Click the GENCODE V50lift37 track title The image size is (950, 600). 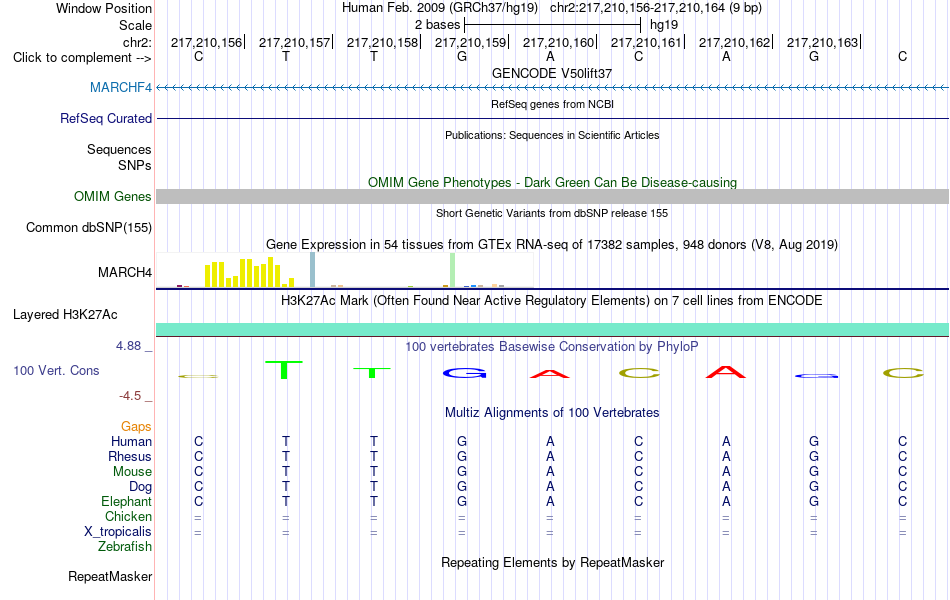[x=552, y=73]
